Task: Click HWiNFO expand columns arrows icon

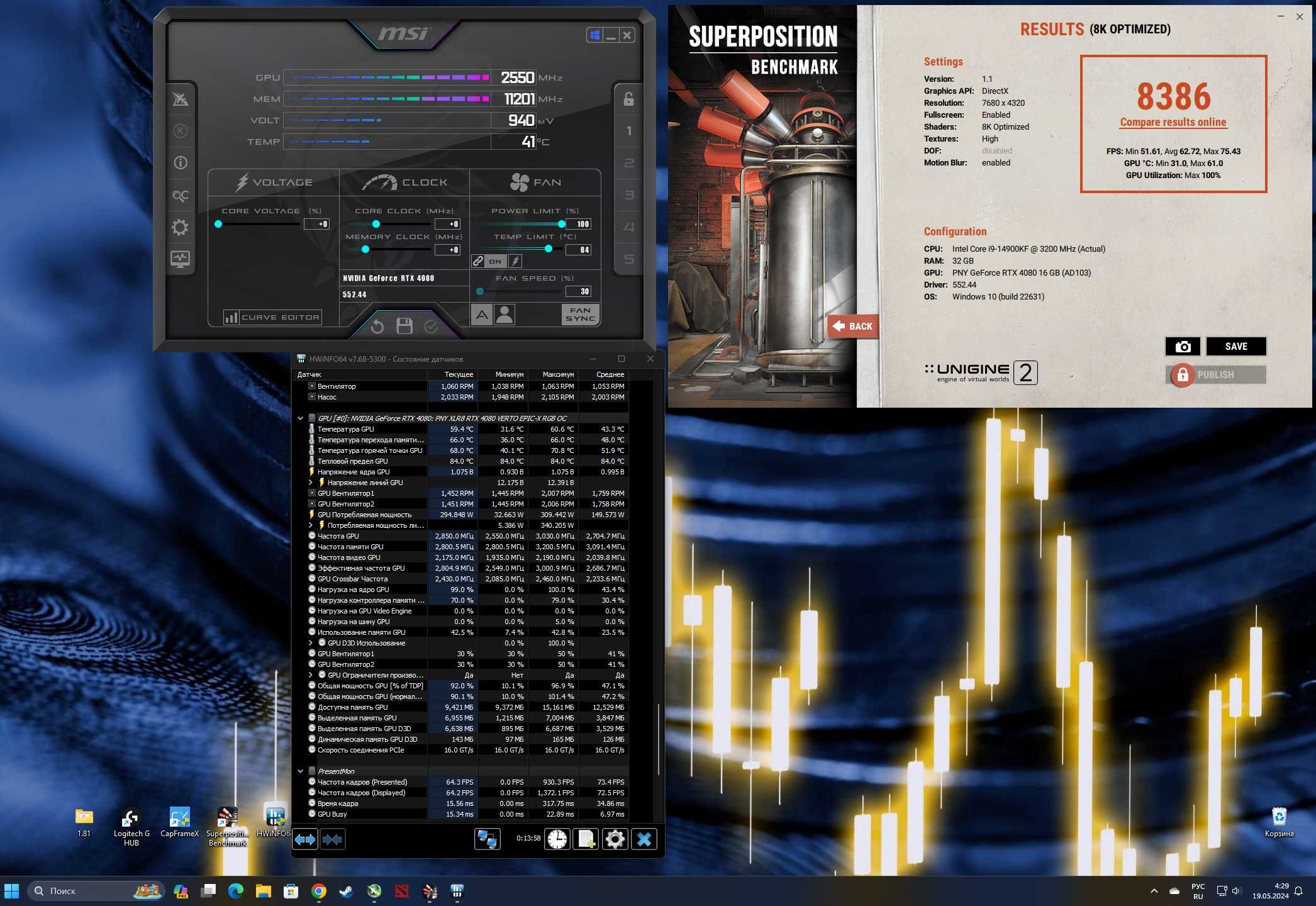Action: click(x=305, y=839)
